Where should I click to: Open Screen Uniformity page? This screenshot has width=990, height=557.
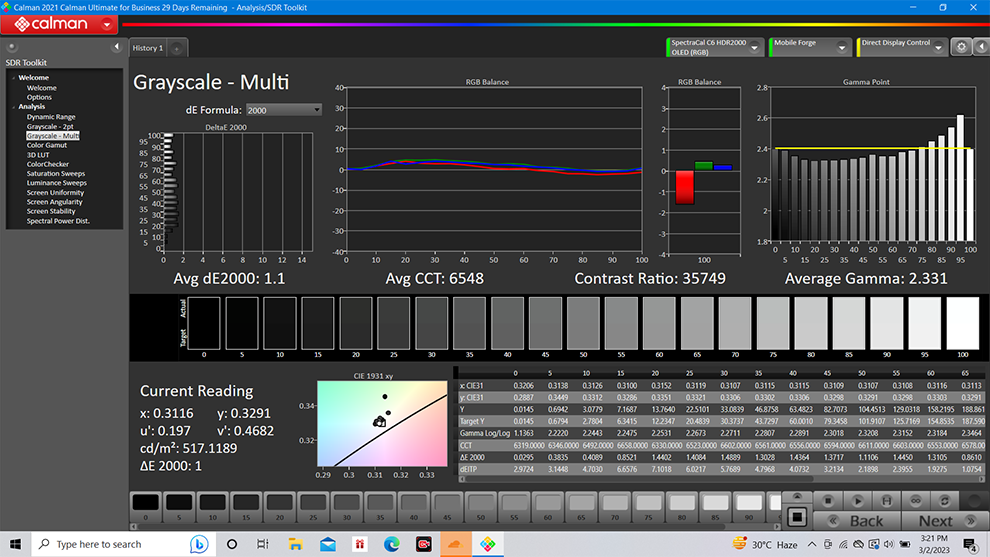(x=55, y=193)
